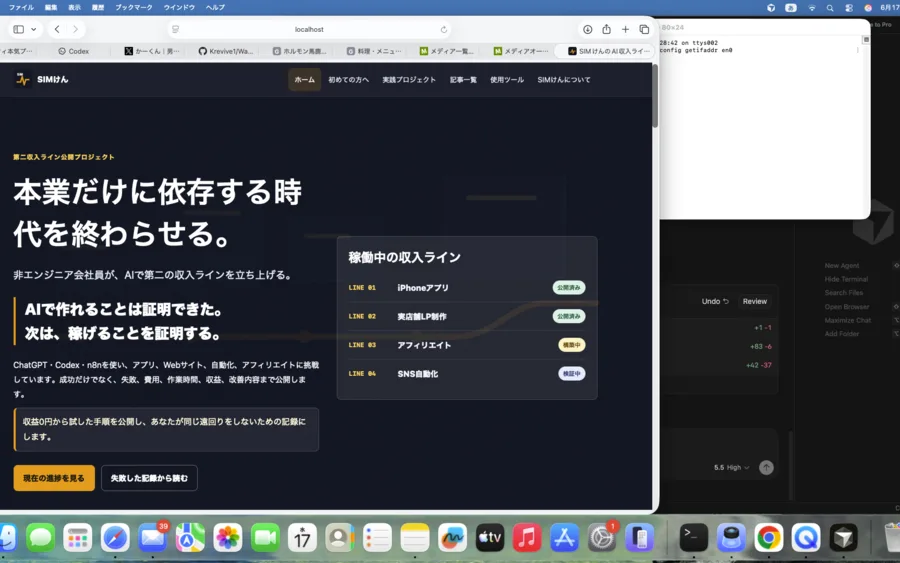Open the ブックマーク menu in menu bar
900x563 pixels.
[x=134, y=7]
